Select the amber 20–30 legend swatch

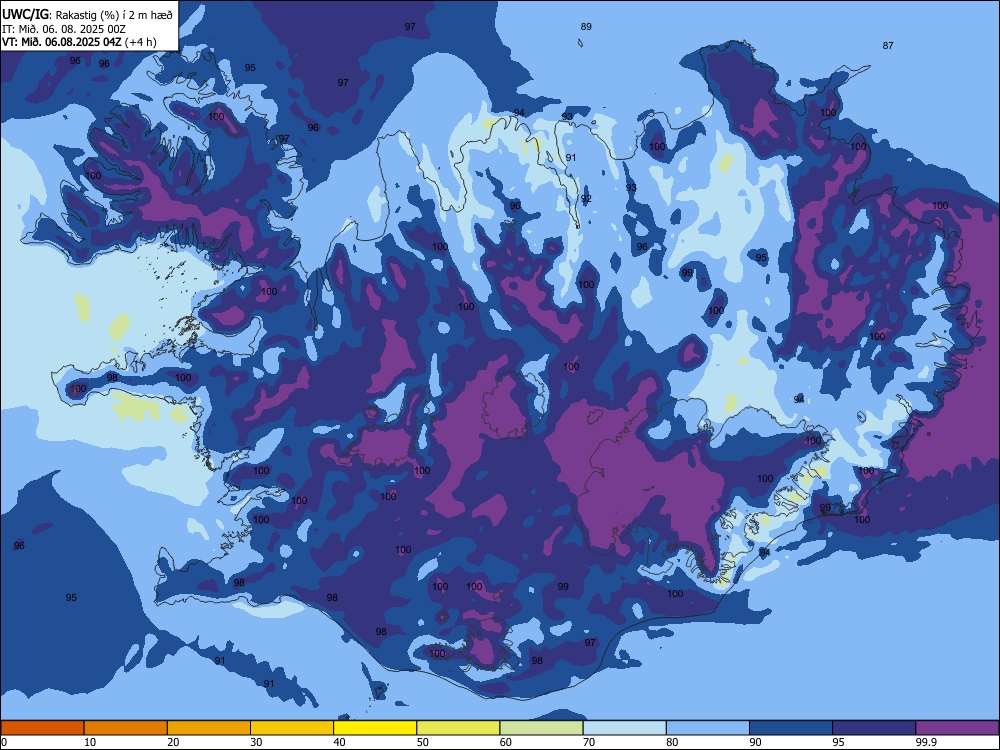(209, 728)
